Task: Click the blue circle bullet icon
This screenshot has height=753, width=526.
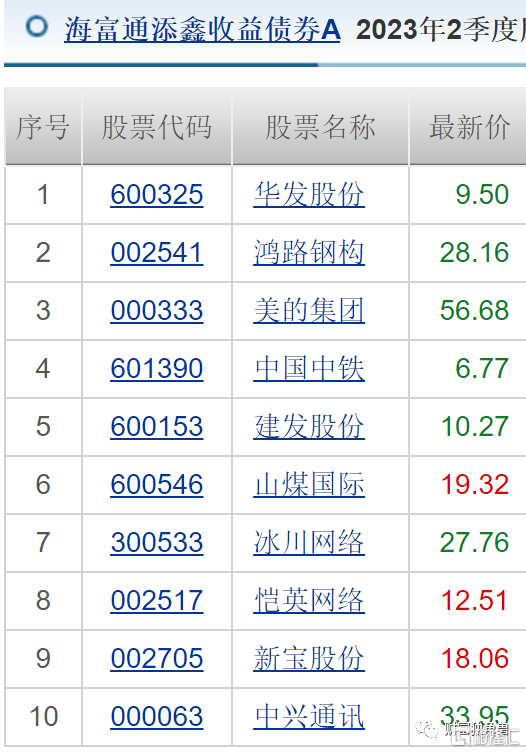Action: (x=37, y=27)
